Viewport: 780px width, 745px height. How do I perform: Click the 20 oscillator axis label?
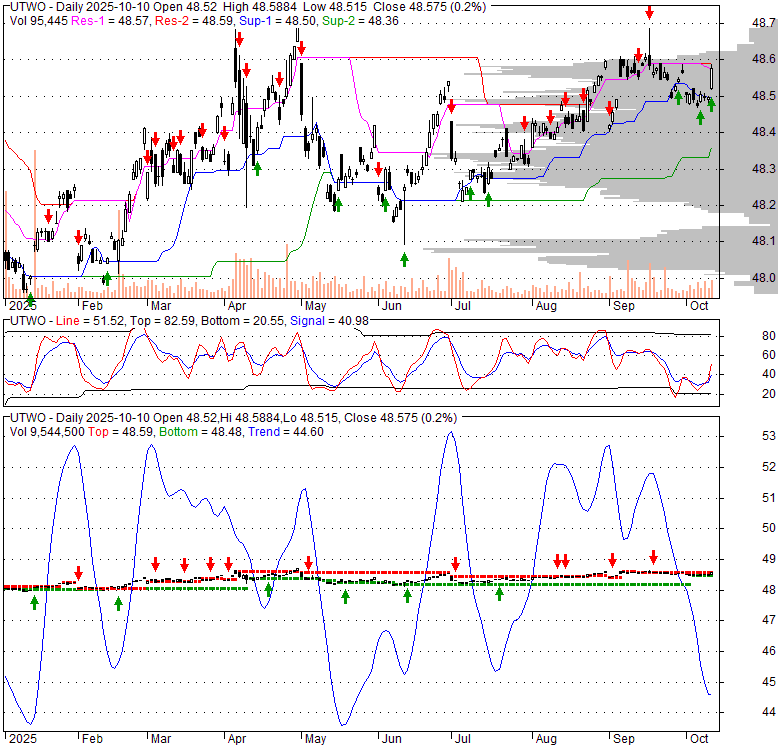coord(769,394)
